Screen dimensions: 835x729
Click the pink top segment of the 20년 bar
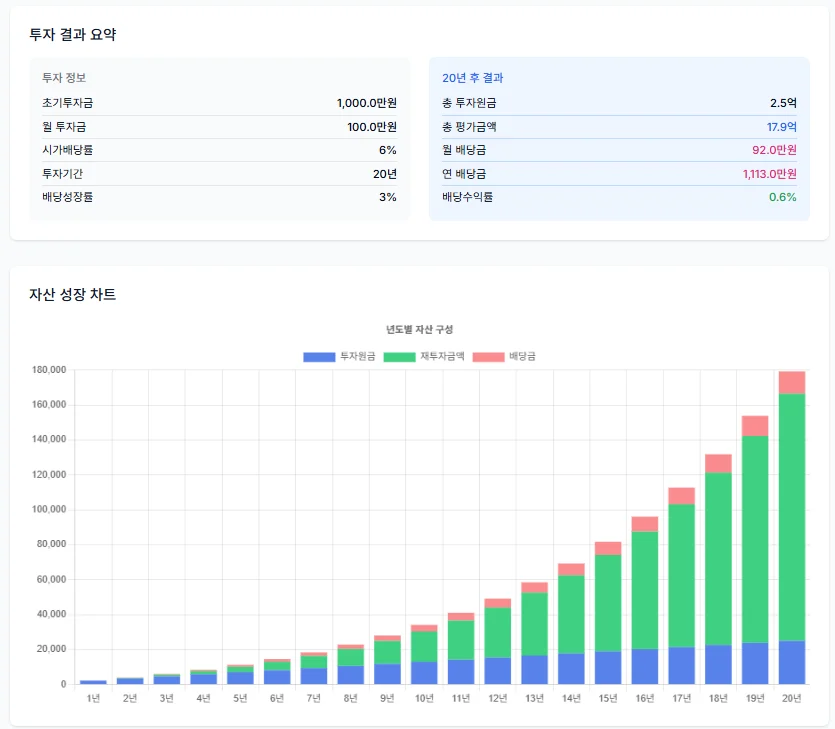point(791,382)
